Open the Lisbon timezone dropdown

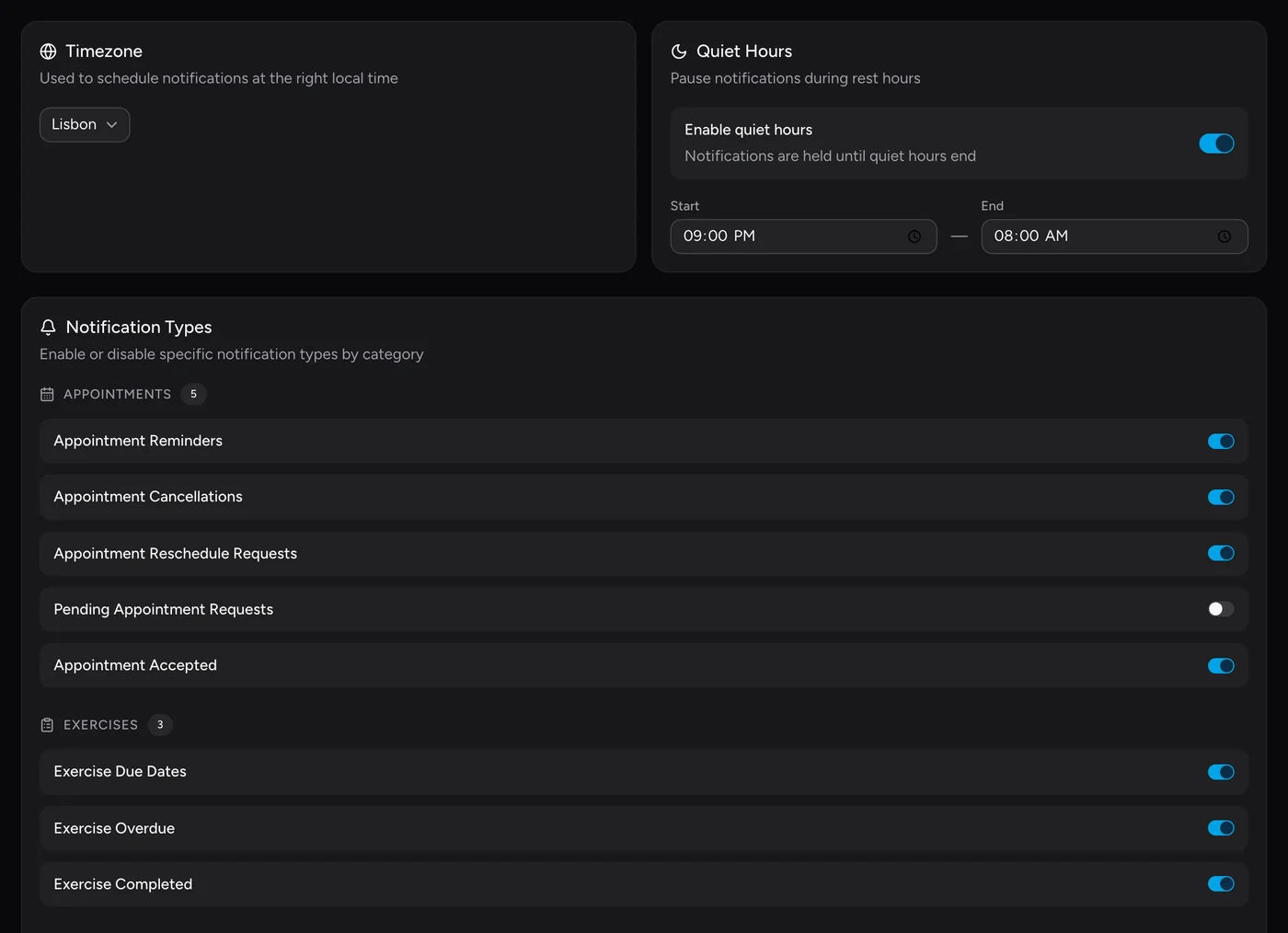(x=85, y=125)
